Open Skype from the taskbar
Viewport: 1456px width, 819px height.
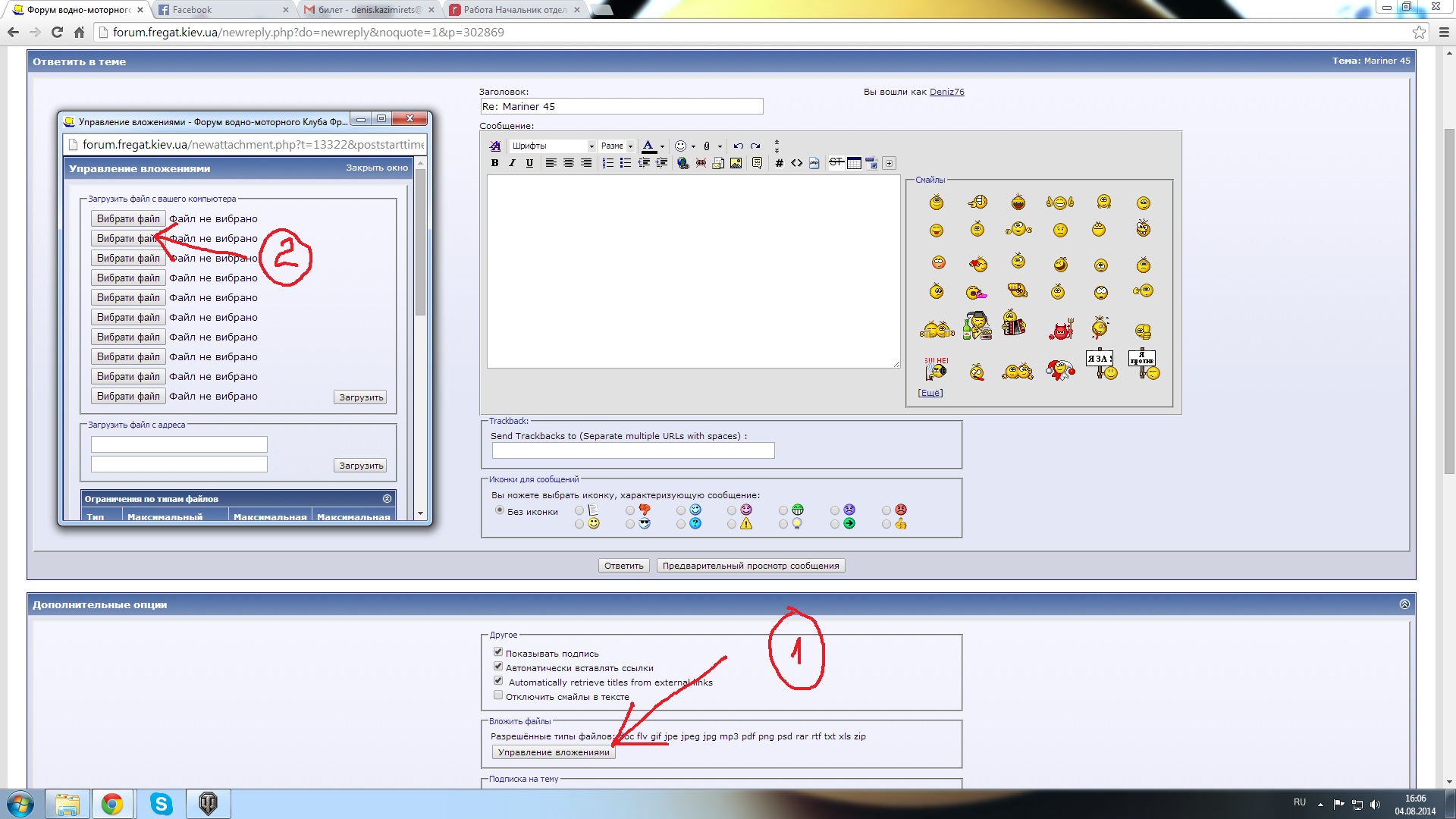pos(161,804)
